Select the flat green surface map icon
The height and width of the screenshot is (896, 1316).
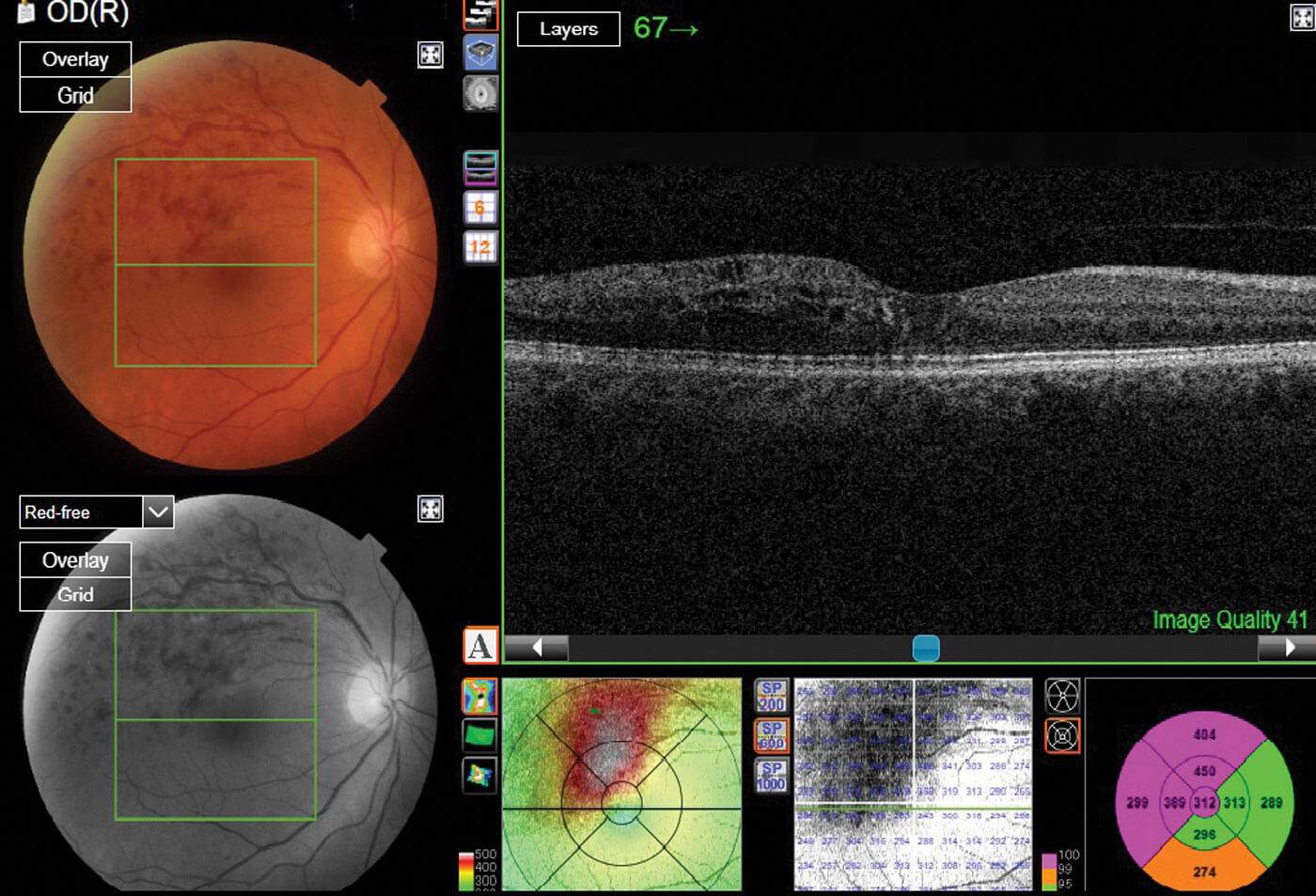pos(479,735)
